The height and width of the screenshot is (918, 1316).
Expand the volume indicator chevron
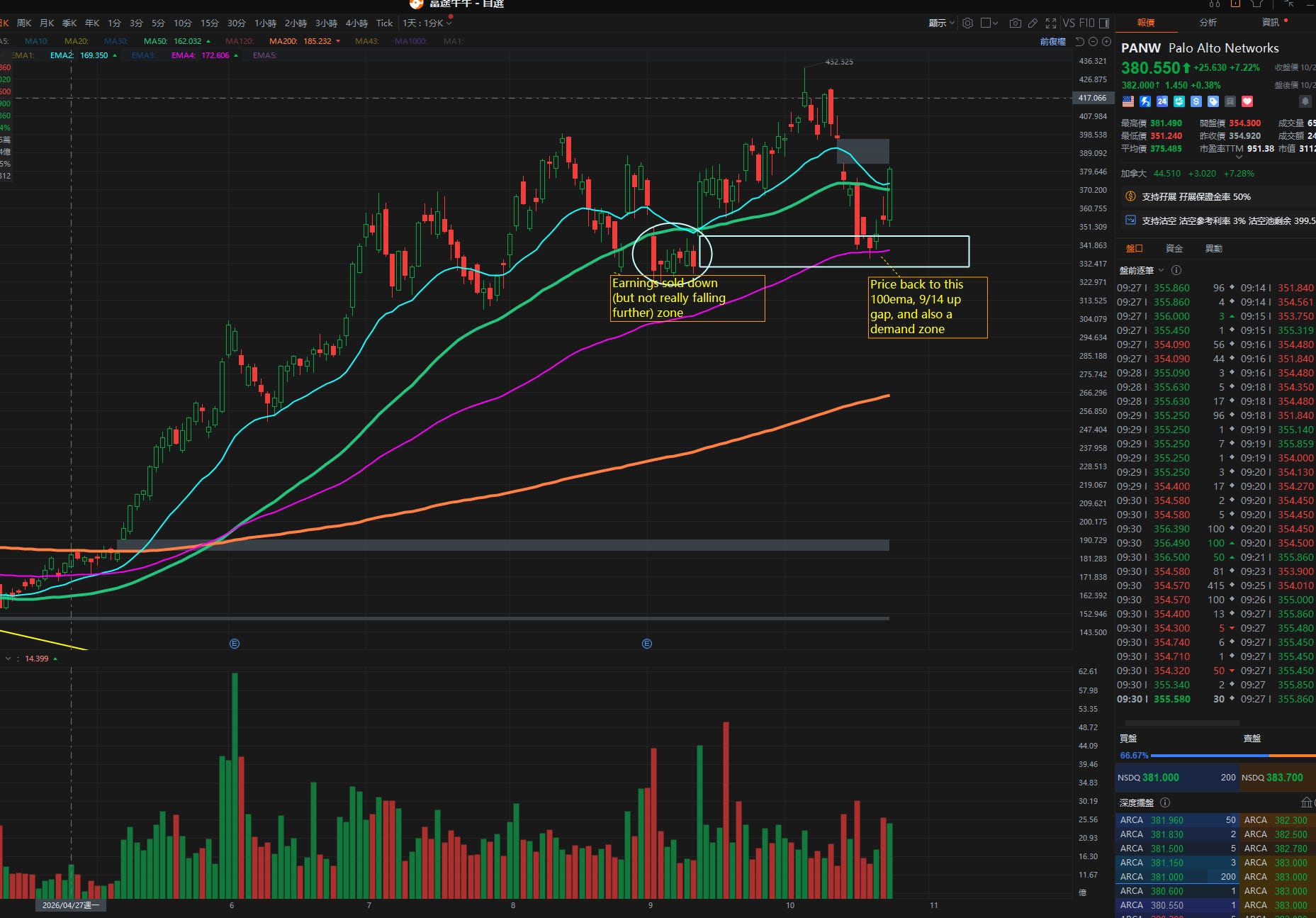coord(8,659)
